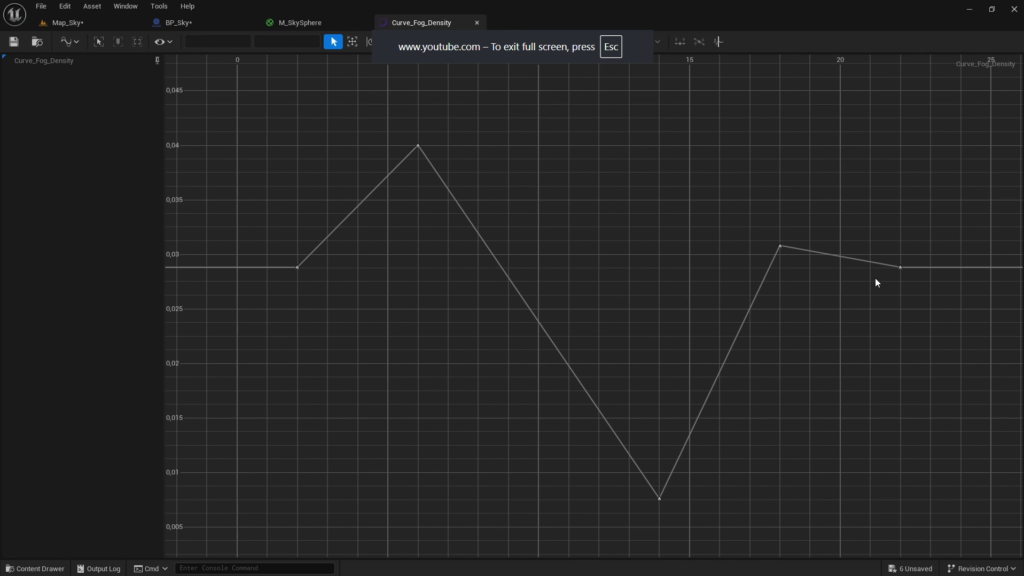Click the fit vertical toolbar icon
Screen dimensions: 1024x576
tap(118, 42)
